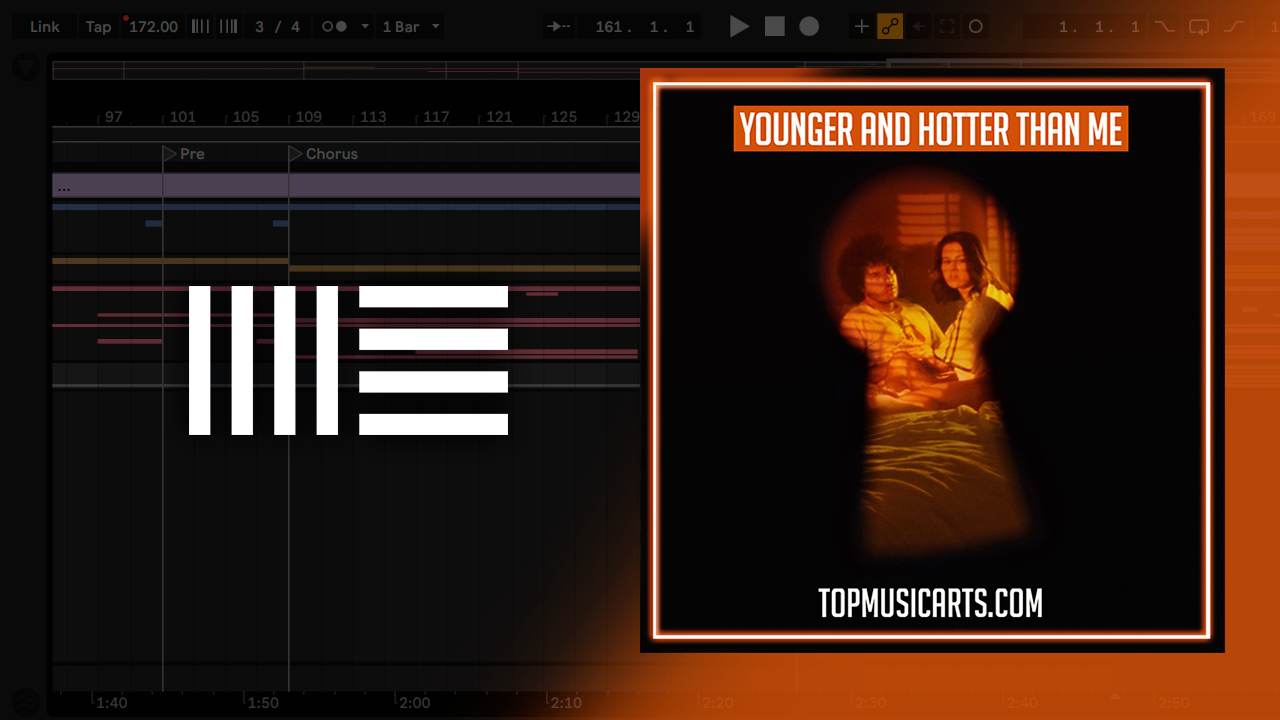Click the Punch-In switch icon
Screen dimensions: 1280x720
(x=1164, y=27)
